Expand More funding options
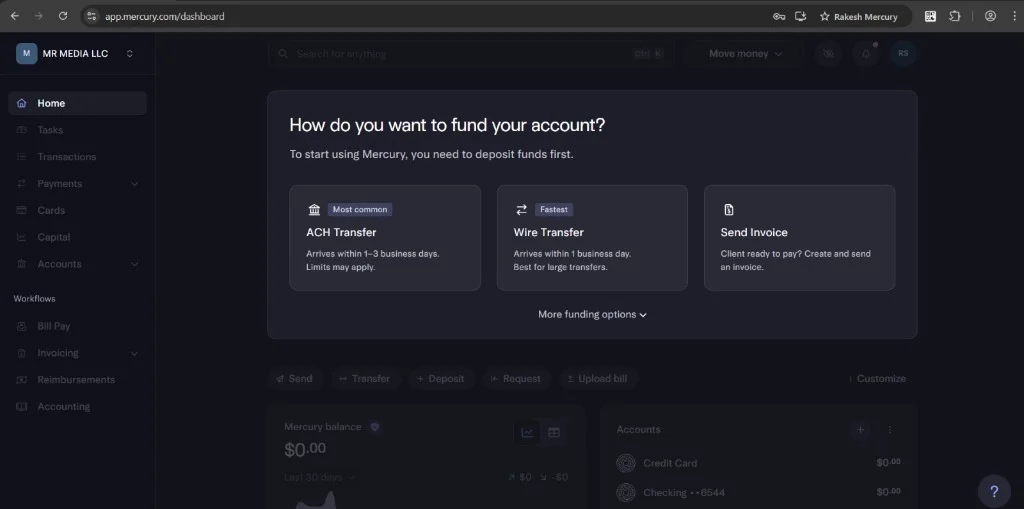The height and width of the screenshot is (509, 1024). pyautogui.click(x=592, y=314)
